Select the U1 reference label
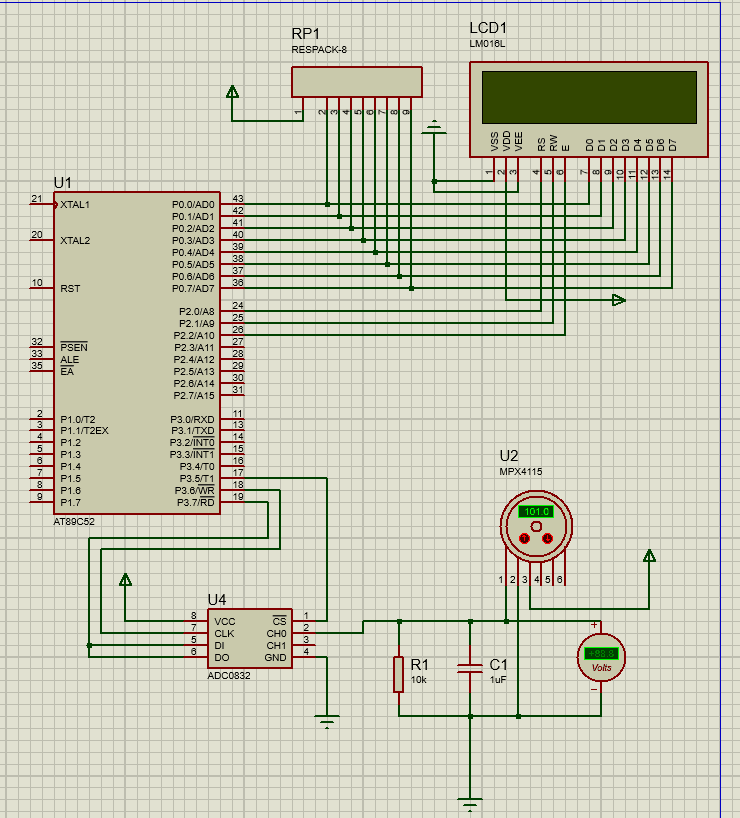The height and width of the screenshot is (818, 740). click(63, 183)
